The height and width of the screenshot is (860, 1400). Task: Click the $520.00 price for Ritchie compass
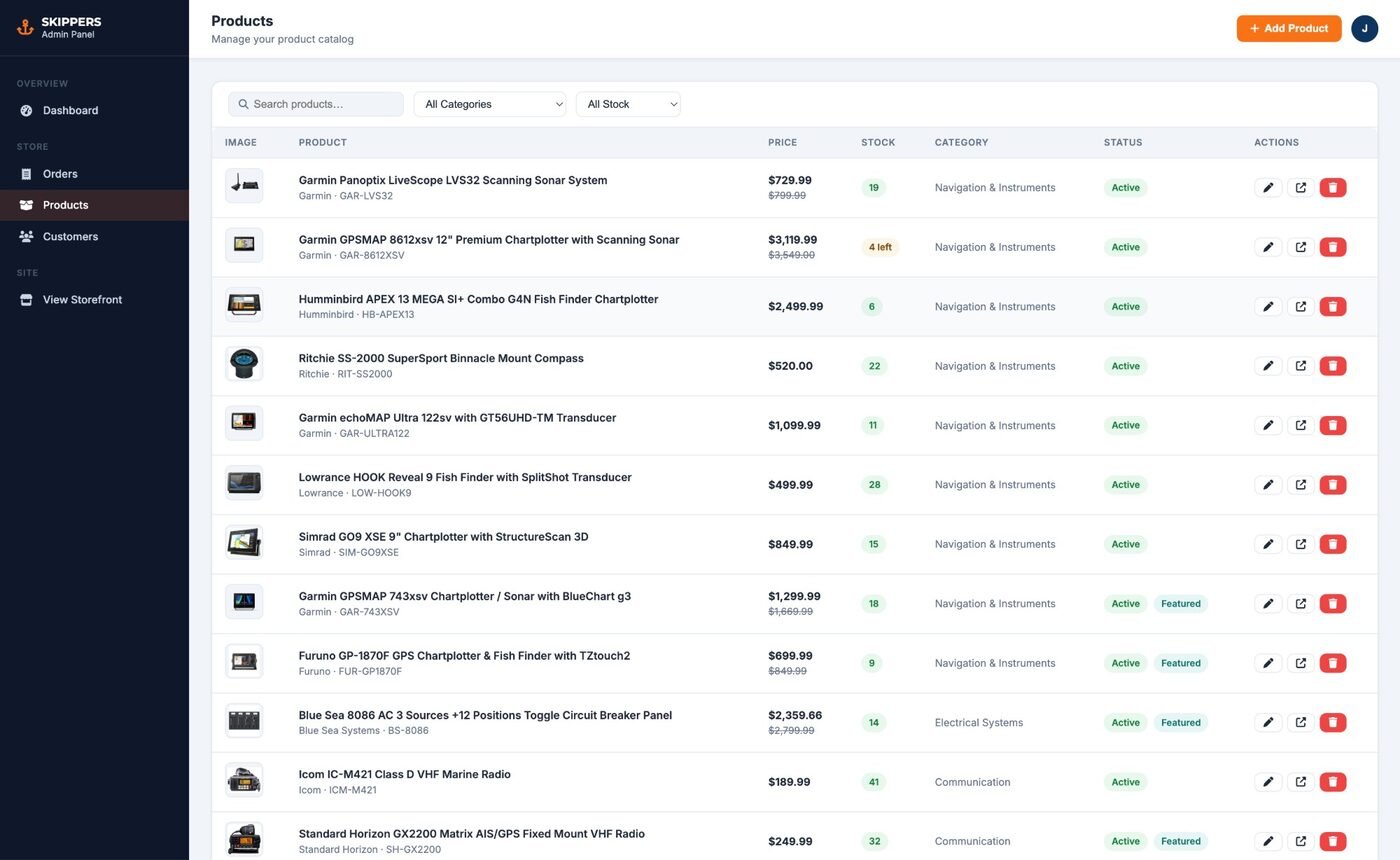click(790, 366)
